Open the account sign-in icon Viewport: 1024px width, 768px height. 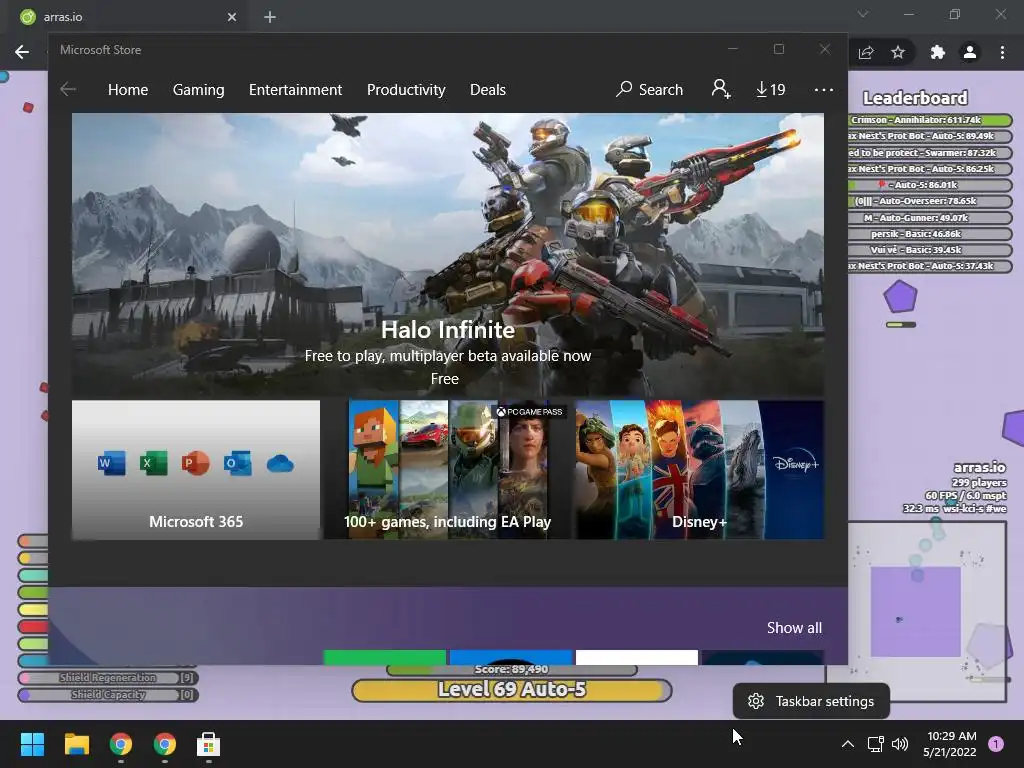pyautogui.click(x=720, y=89)
